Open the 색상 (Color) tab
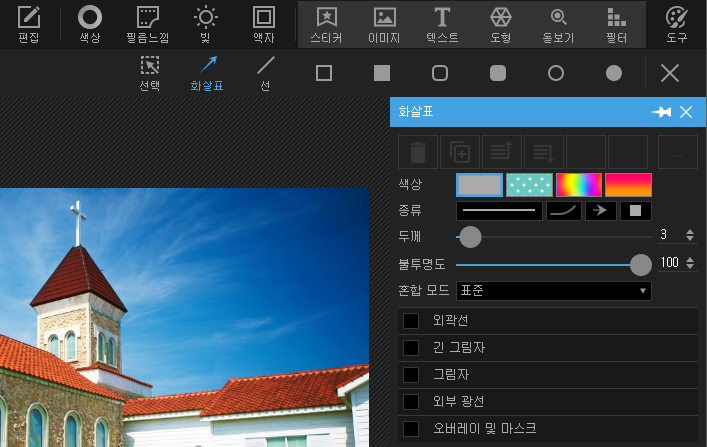Screen dimensions: 707x447 pyautogui.click(x=90, y=24)
